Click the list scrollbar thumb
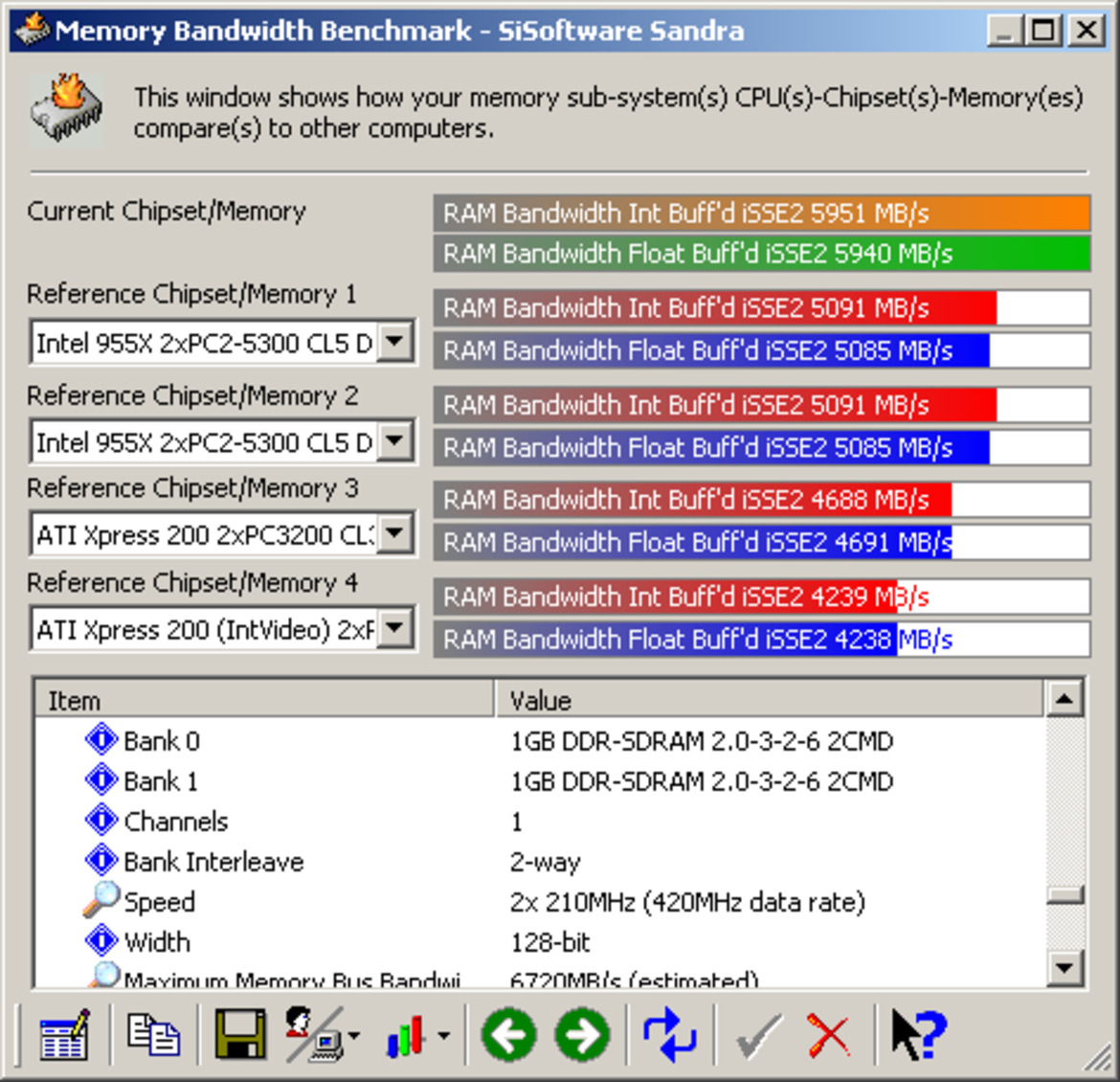The width and height of the screenshot is (1120, 1082). click(1064, 894)
